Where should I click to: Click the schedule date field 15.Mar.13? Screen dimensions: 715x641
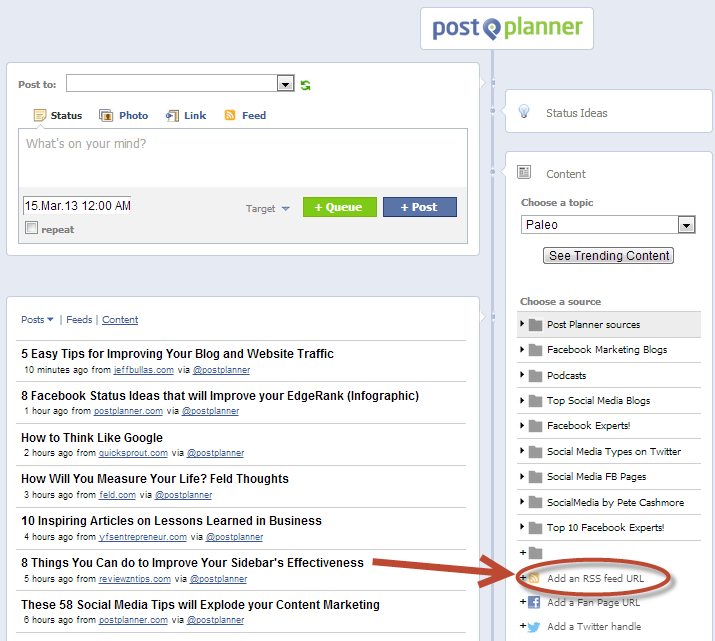tap(77, 206)
